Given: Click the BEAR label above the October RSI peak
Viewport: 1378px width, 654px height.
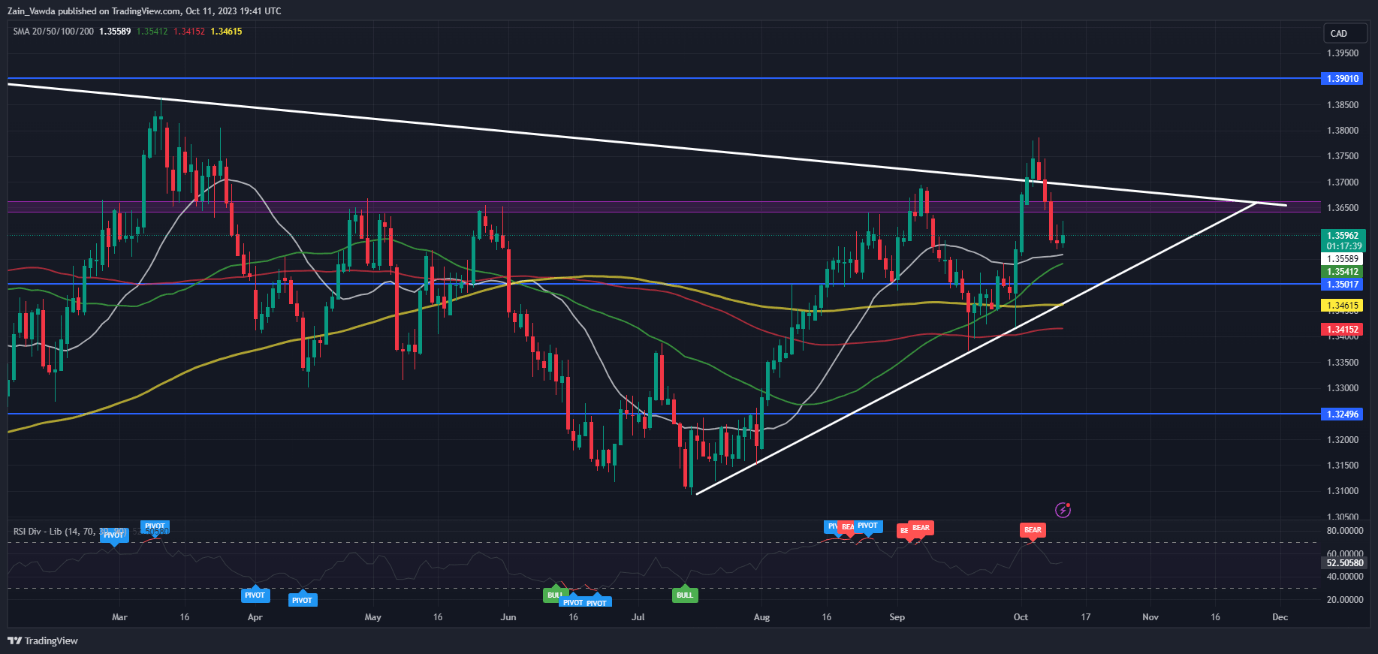Looking at the screenshot, I should (x=1033, y=528).
